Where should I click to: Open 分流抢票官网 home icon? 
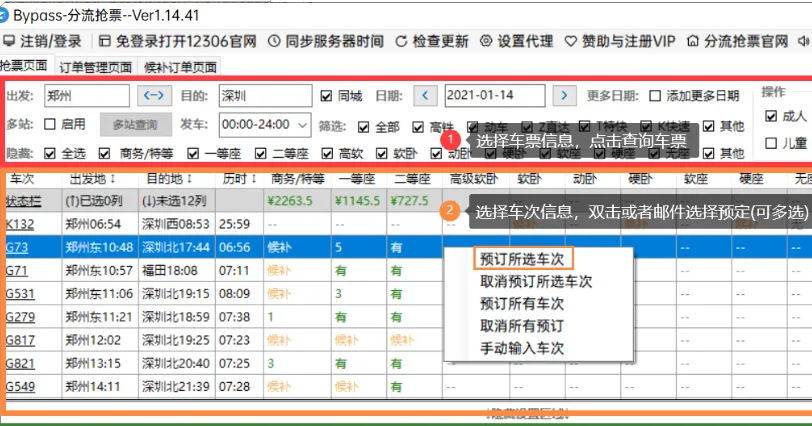(693, 41)
